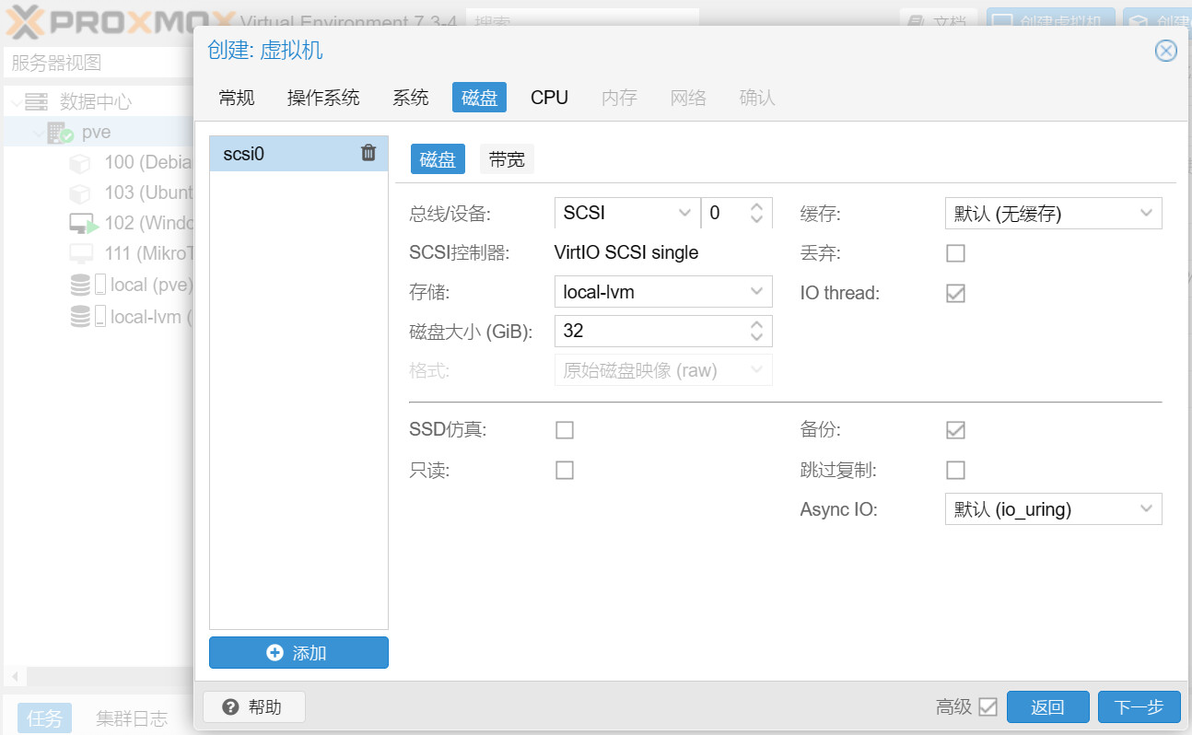Toggle the 备份 (backup) checkbox
Viewport: 1192px width, 735px height.
pos(956,430)
